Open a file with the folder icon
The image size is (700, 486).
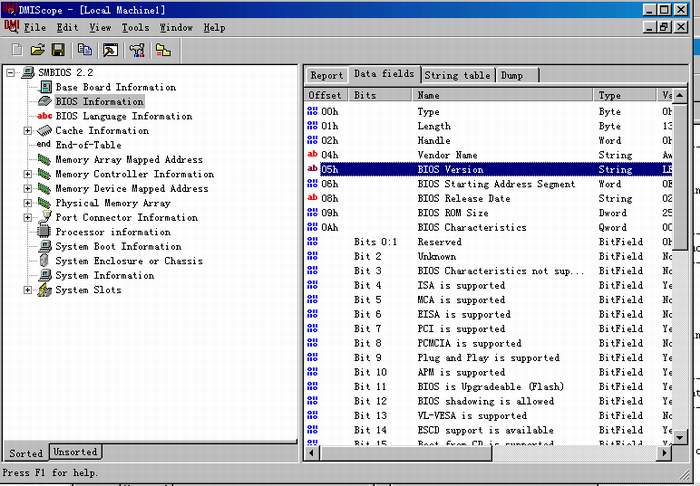[x=38, y=50]
